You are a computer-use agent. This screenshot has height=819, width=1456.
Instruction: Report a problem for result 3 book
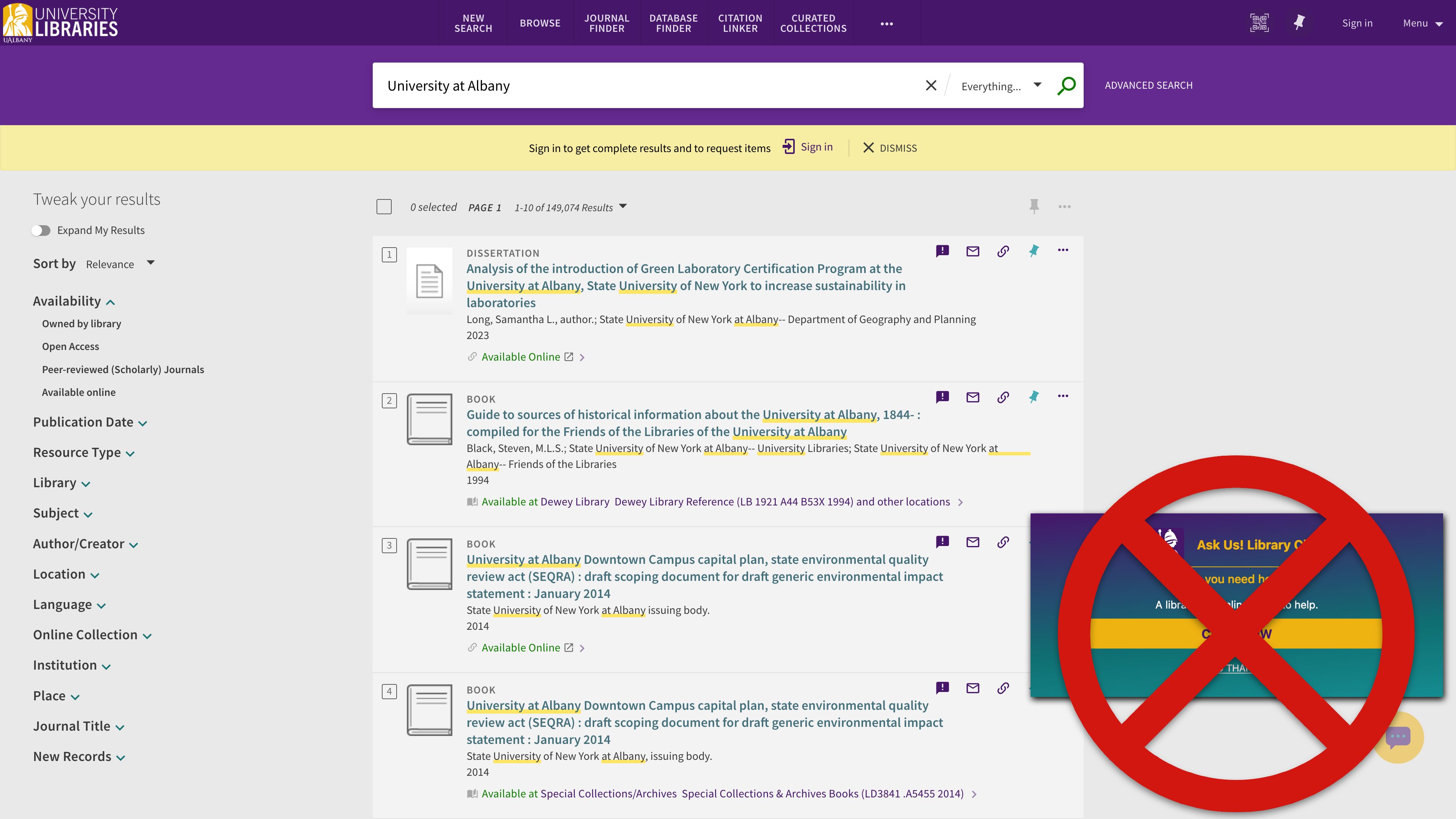point(942,542)
